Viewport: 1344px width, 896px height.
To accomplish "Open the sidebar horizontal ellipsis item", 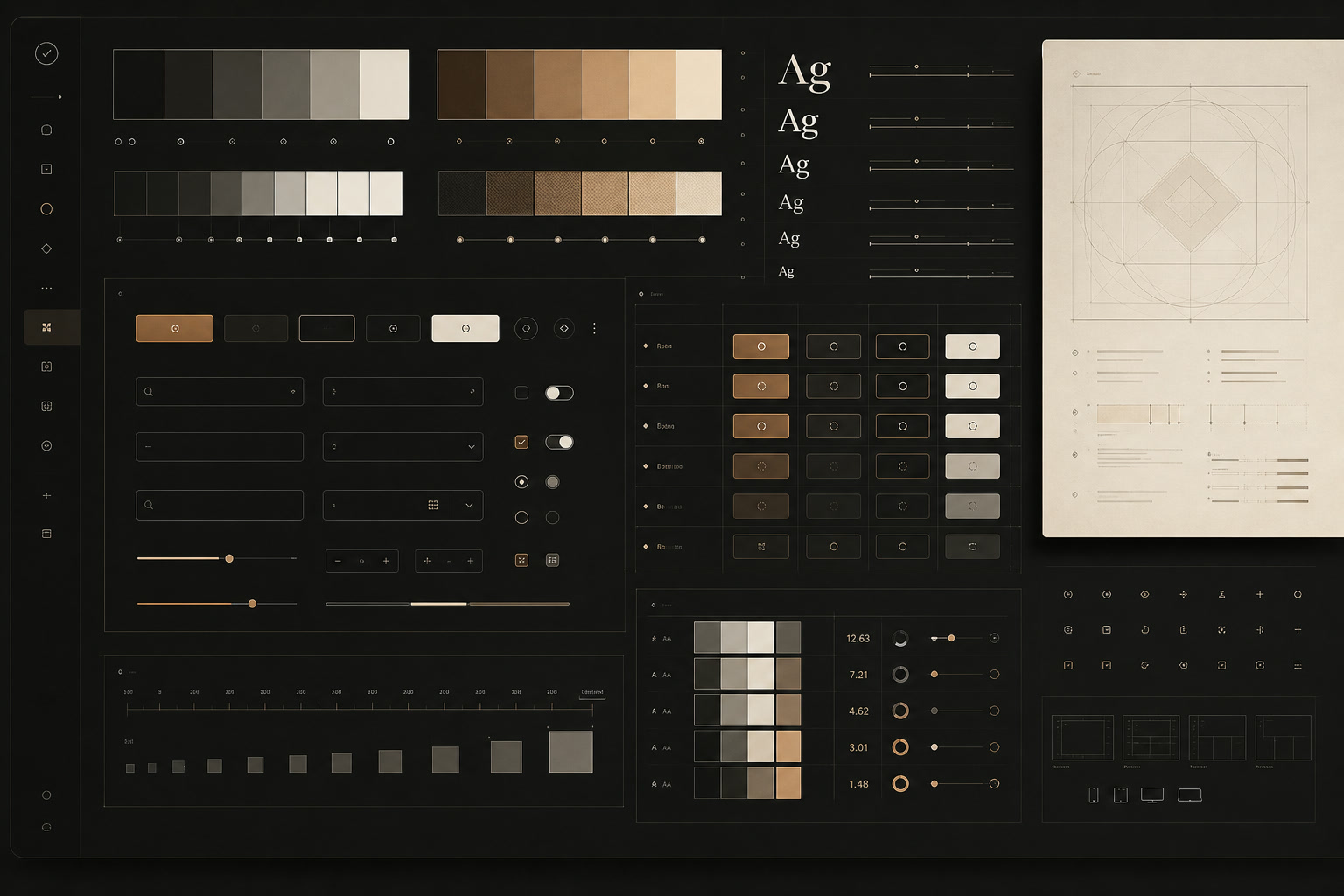I will [46, 288].
